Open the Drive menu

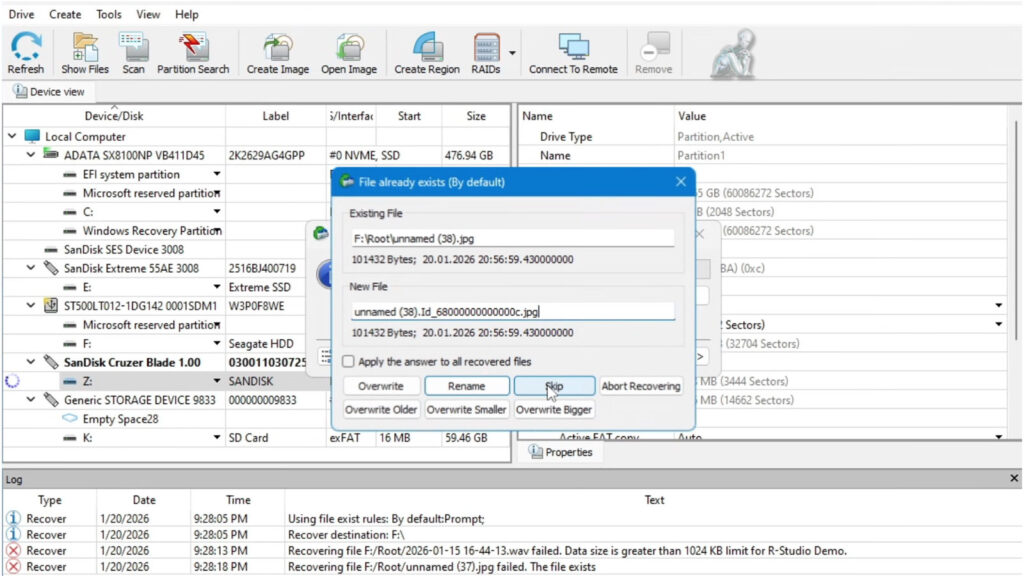[x=21, y=14]
